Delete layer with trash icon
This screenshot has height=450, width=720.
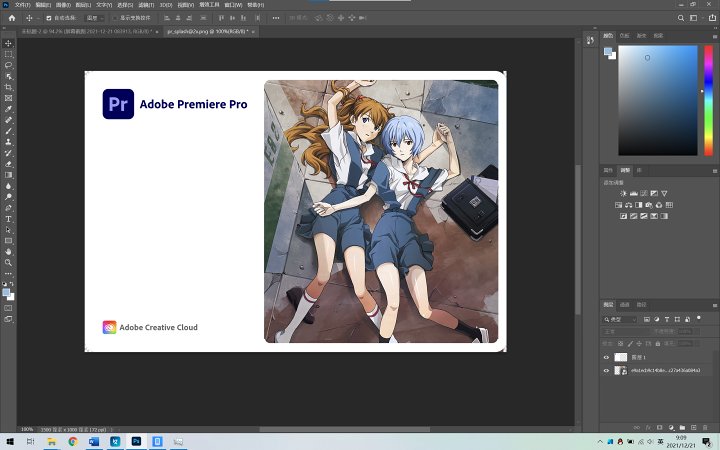705,428
